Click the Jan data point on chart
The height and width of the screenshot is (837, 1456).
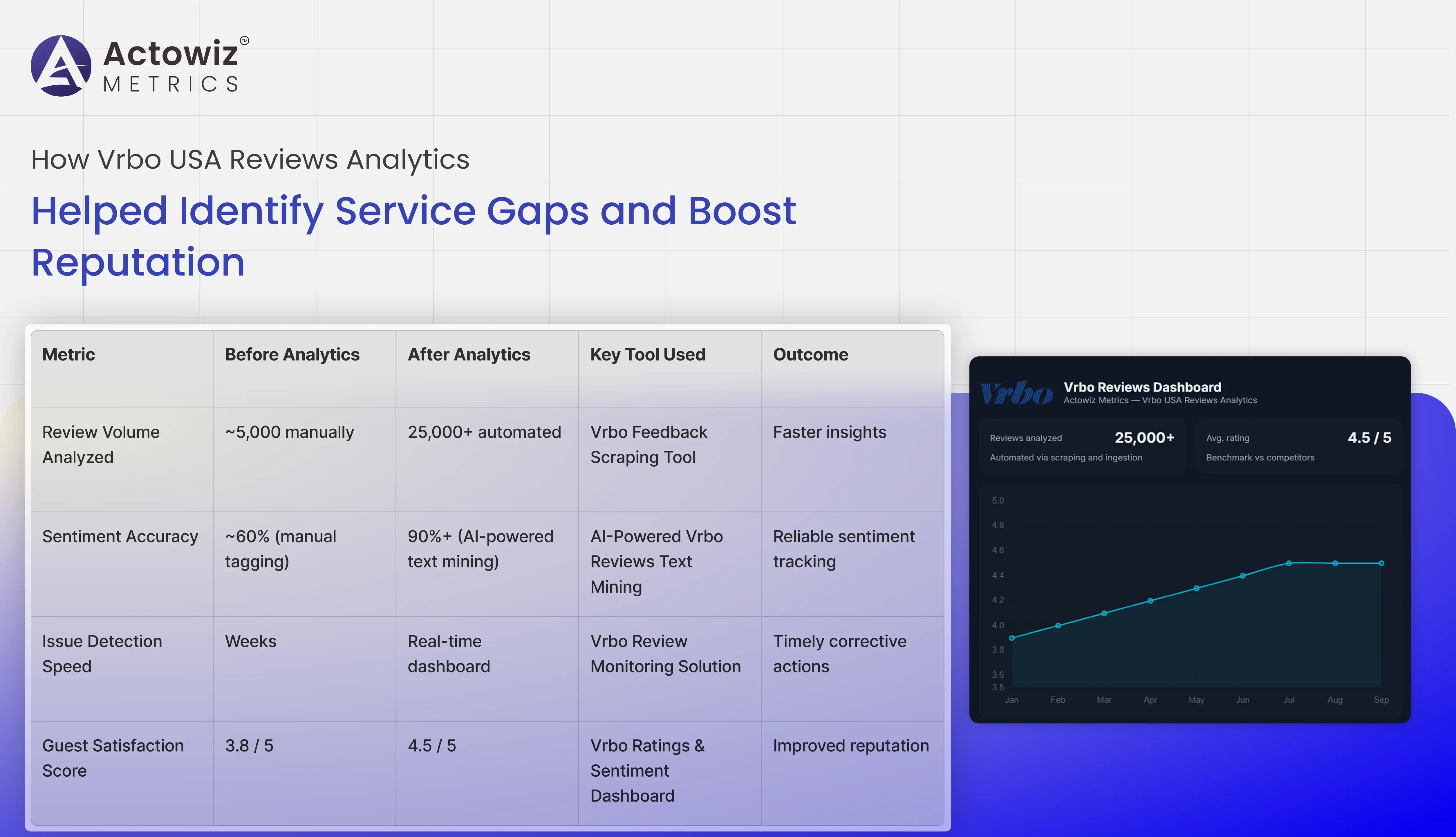click(x=1012, y=638)
